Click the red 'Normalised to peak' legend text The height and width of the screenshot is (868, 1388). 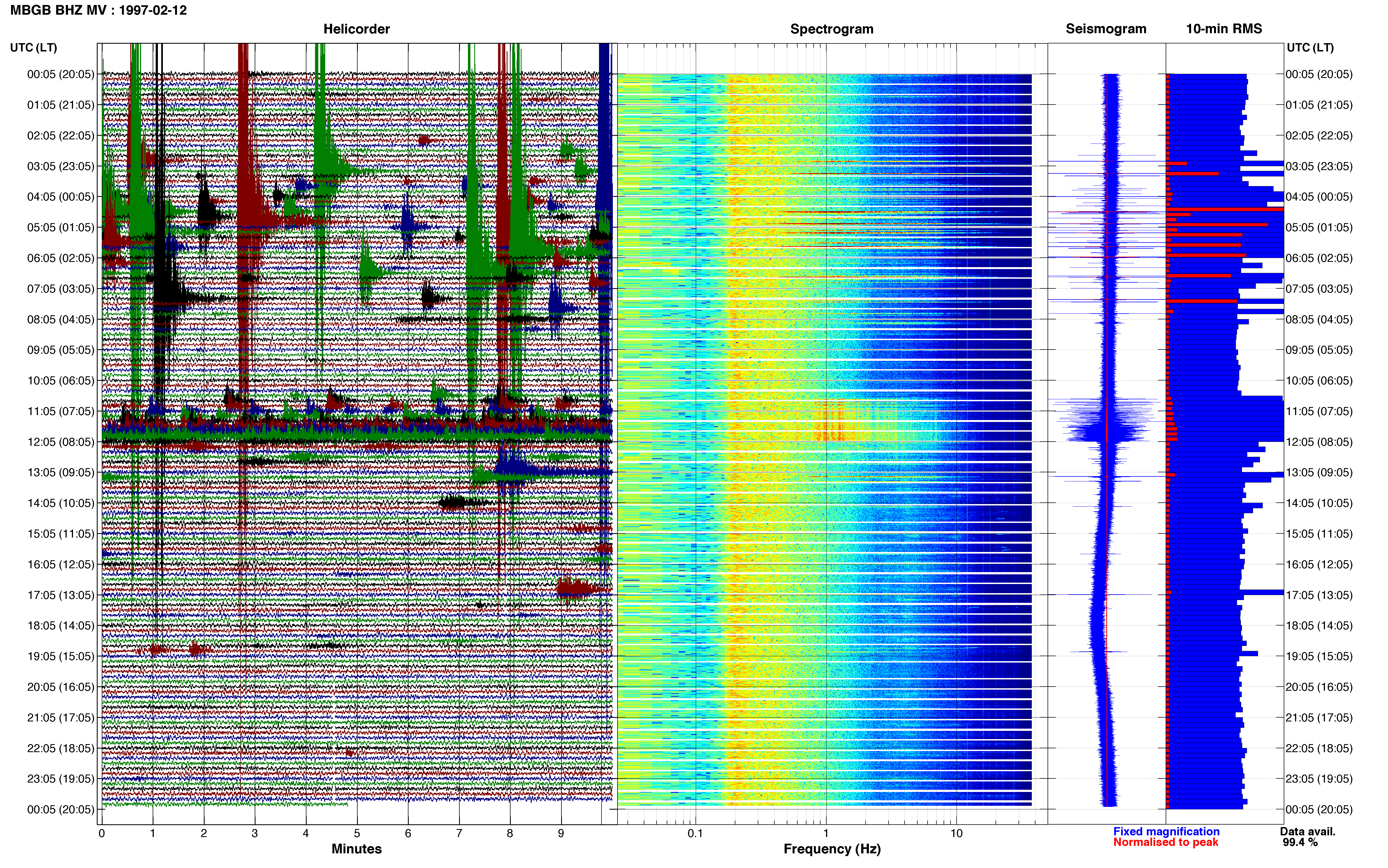(1166, 842)
